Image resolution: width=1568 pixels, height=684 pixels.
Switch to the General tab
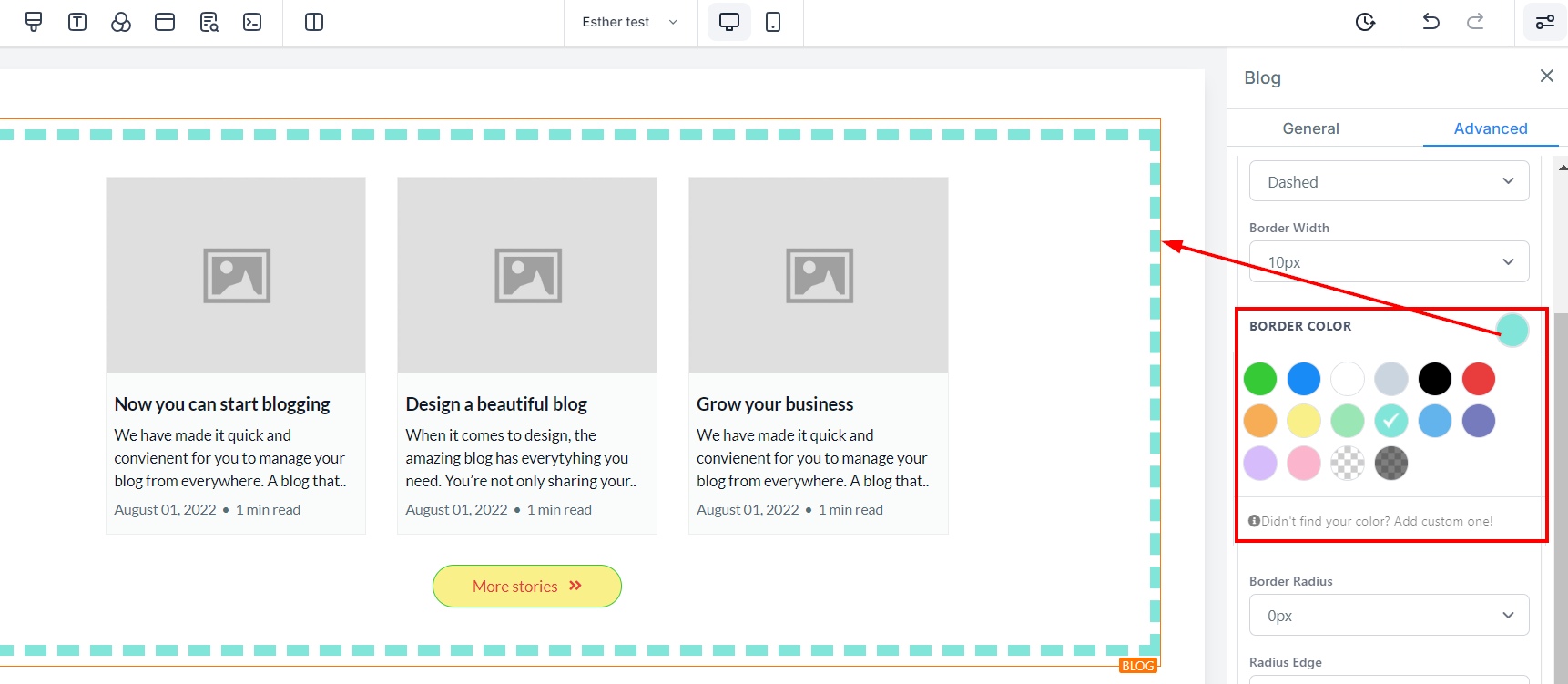point(1310,128)
